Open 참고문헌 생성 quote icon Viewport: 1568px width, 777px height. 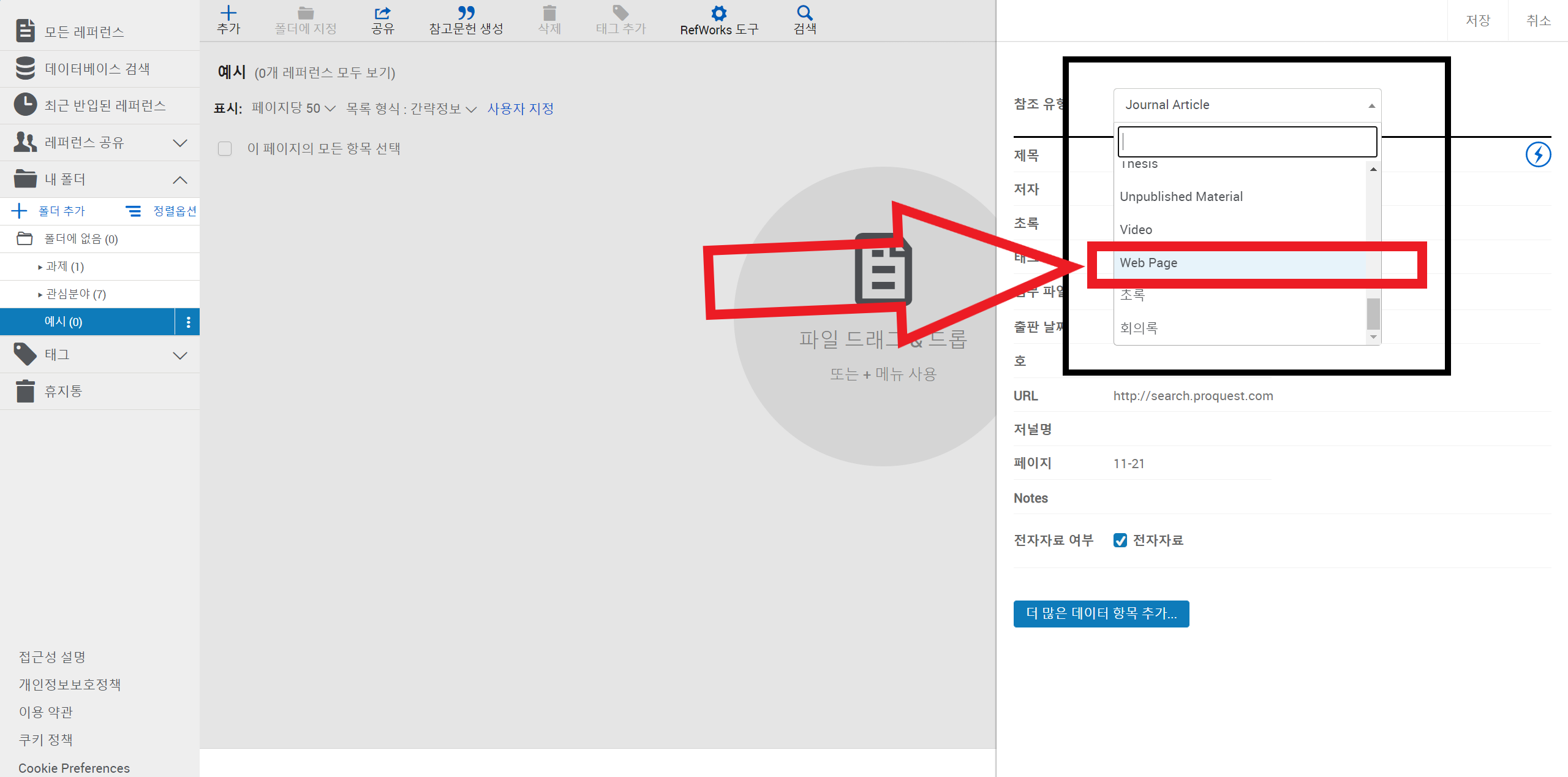click(466, 13)
